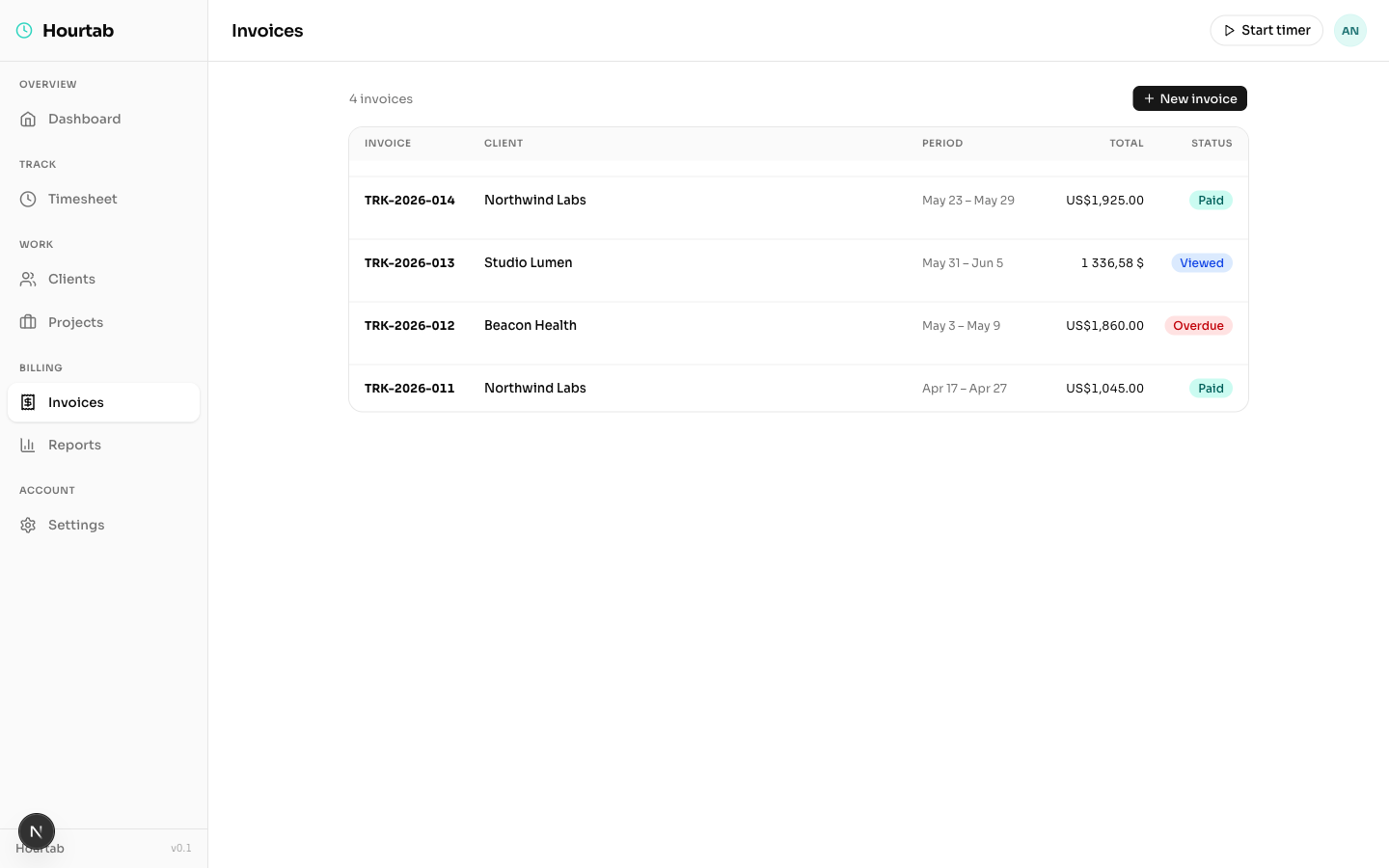Screen dimensions: 1389x868
Task: Go to Timesheet in the sidebar
Action: (x=103, y=200)
